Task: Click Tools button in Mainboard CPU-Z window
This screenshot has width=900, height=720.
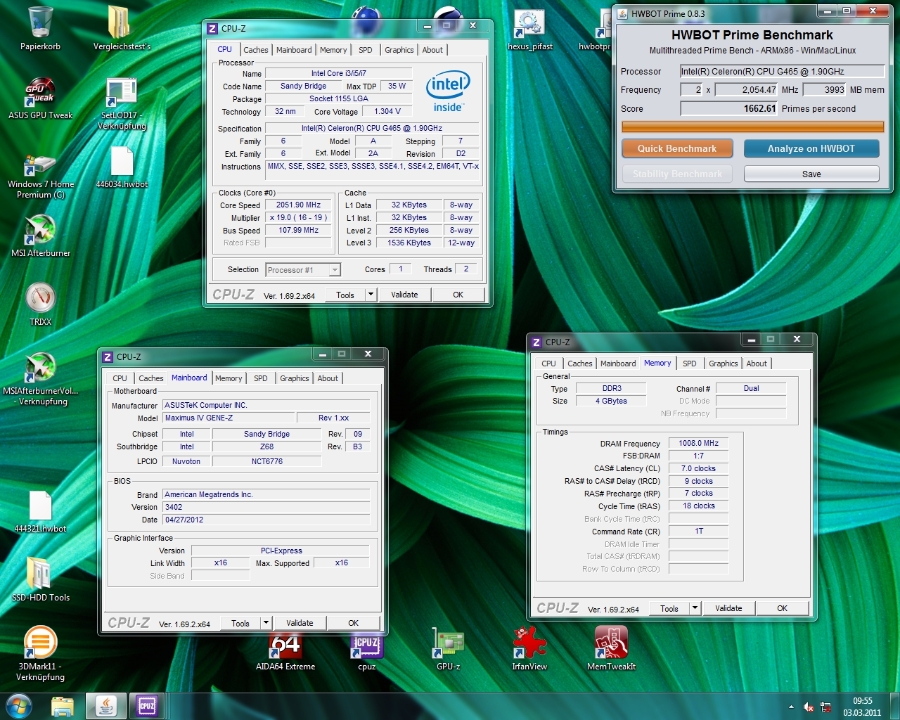Action: [240, 623]
